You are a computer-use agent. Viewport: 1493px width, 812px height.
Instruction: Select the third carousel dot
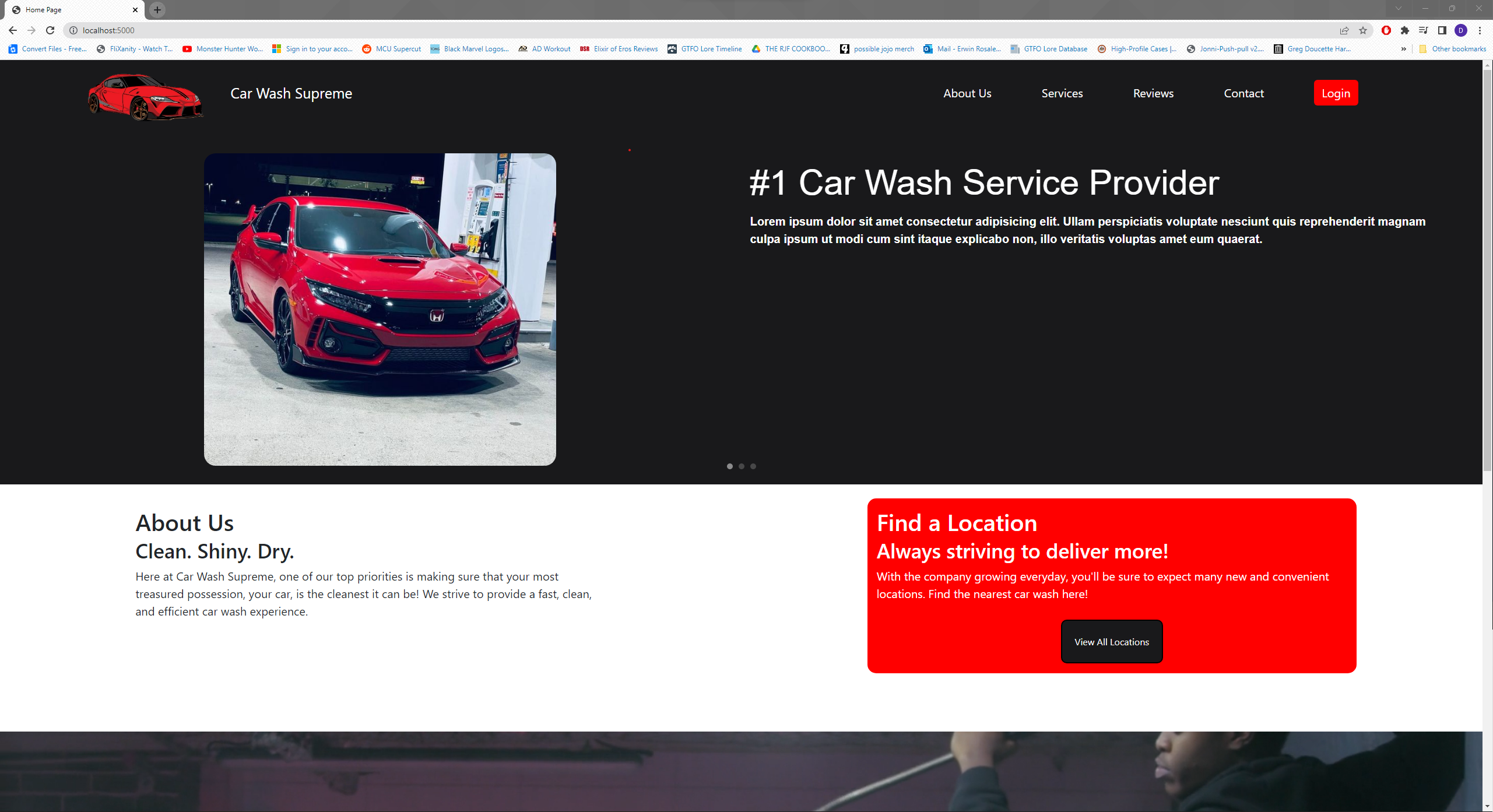click(753, 466)
